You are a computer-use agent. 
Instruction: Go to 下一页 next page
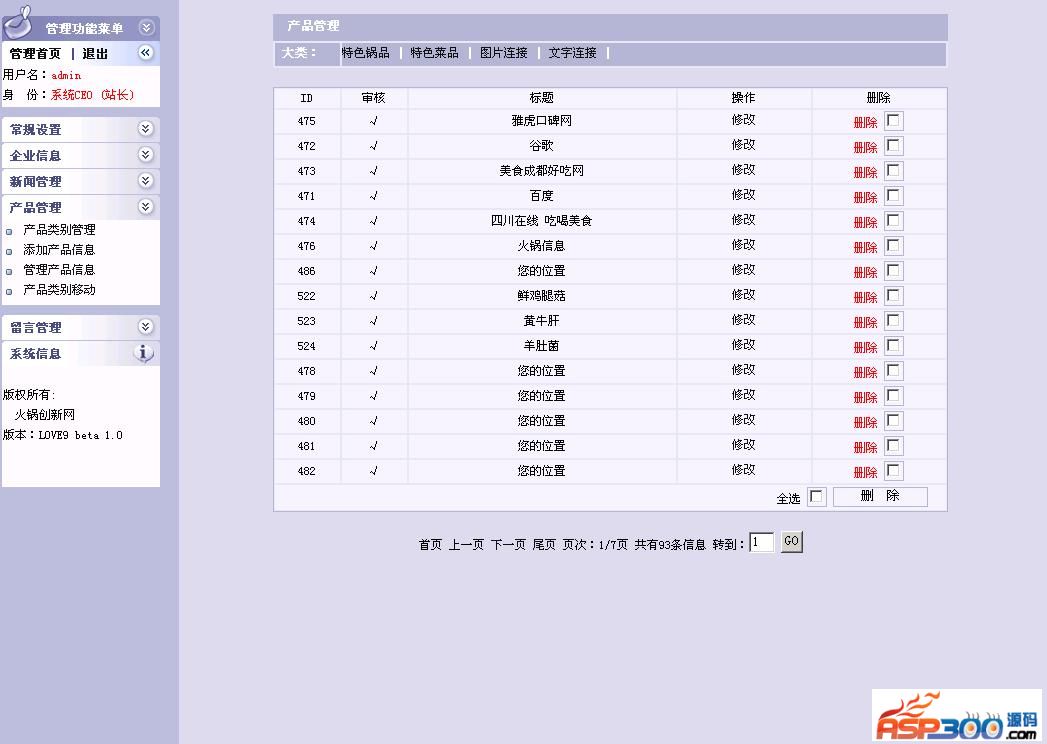click(x=509, y=545)
